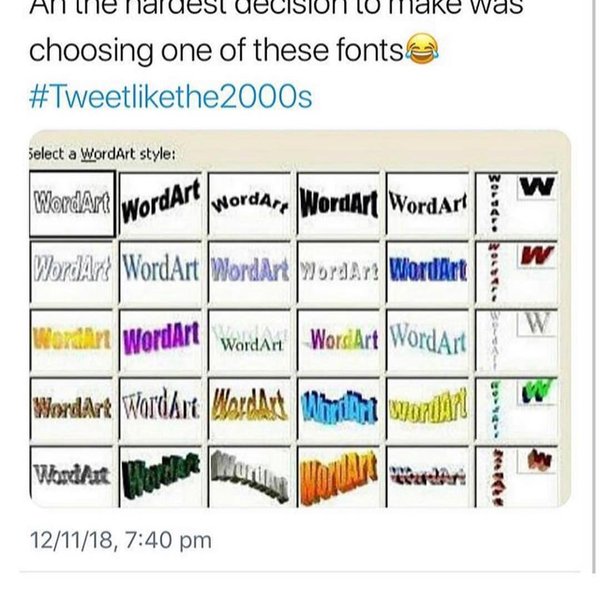Image resolution: width=600 pixels, height=600 pixels.
Task: Select the faded gray italic WordArt style
Action: coord(72,269)
